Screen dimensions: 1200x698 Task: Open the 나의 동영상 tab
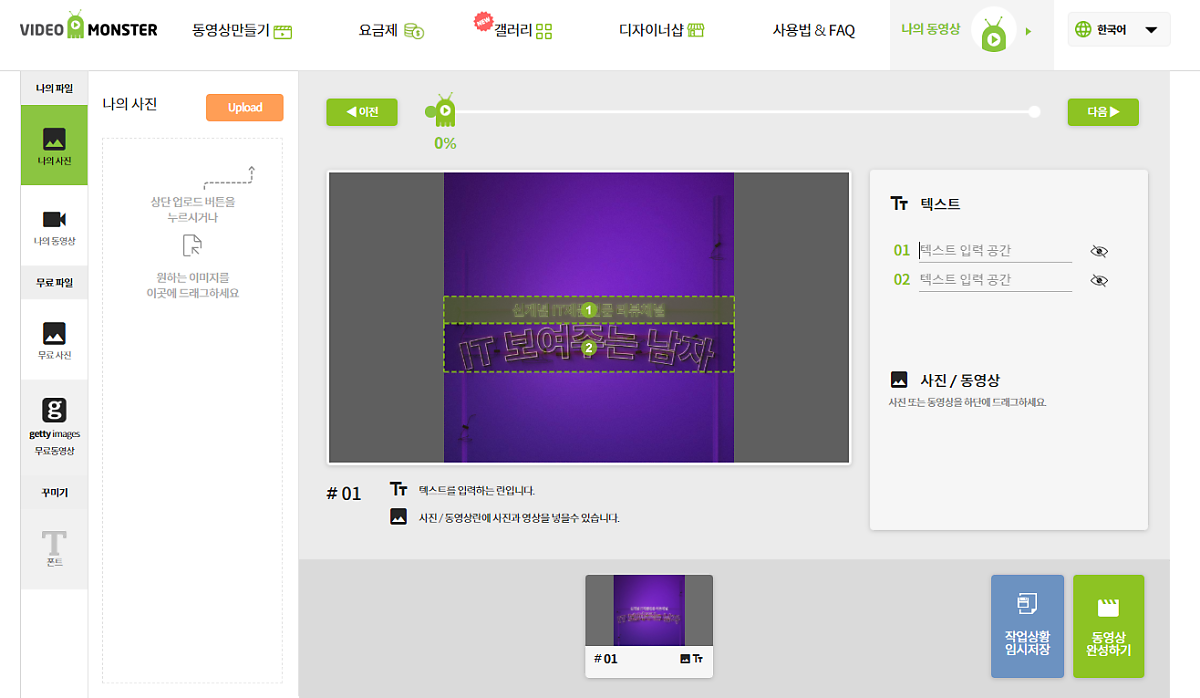[x=930, y=30]
